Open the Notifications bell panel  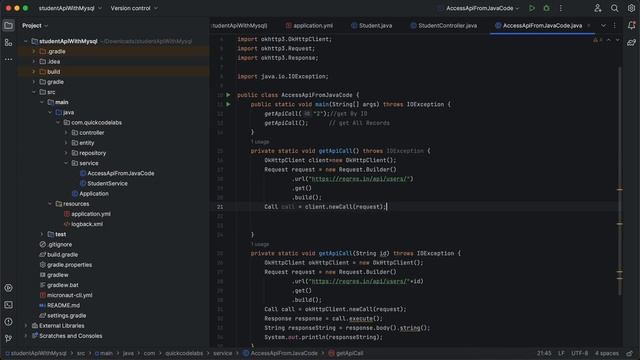[631, 26]
